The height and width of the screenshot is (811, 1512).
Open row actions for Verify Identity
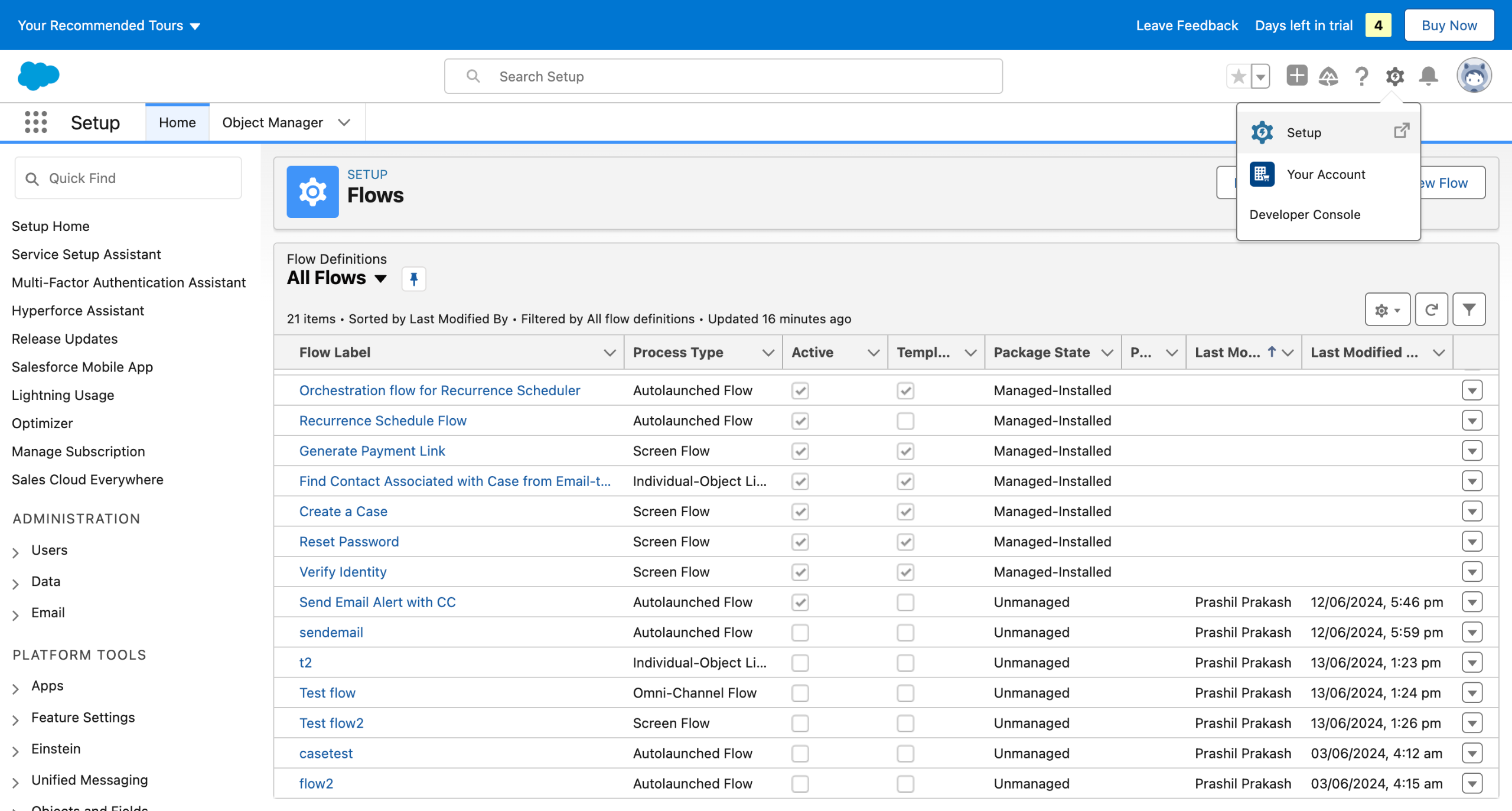click(1472, 572)
